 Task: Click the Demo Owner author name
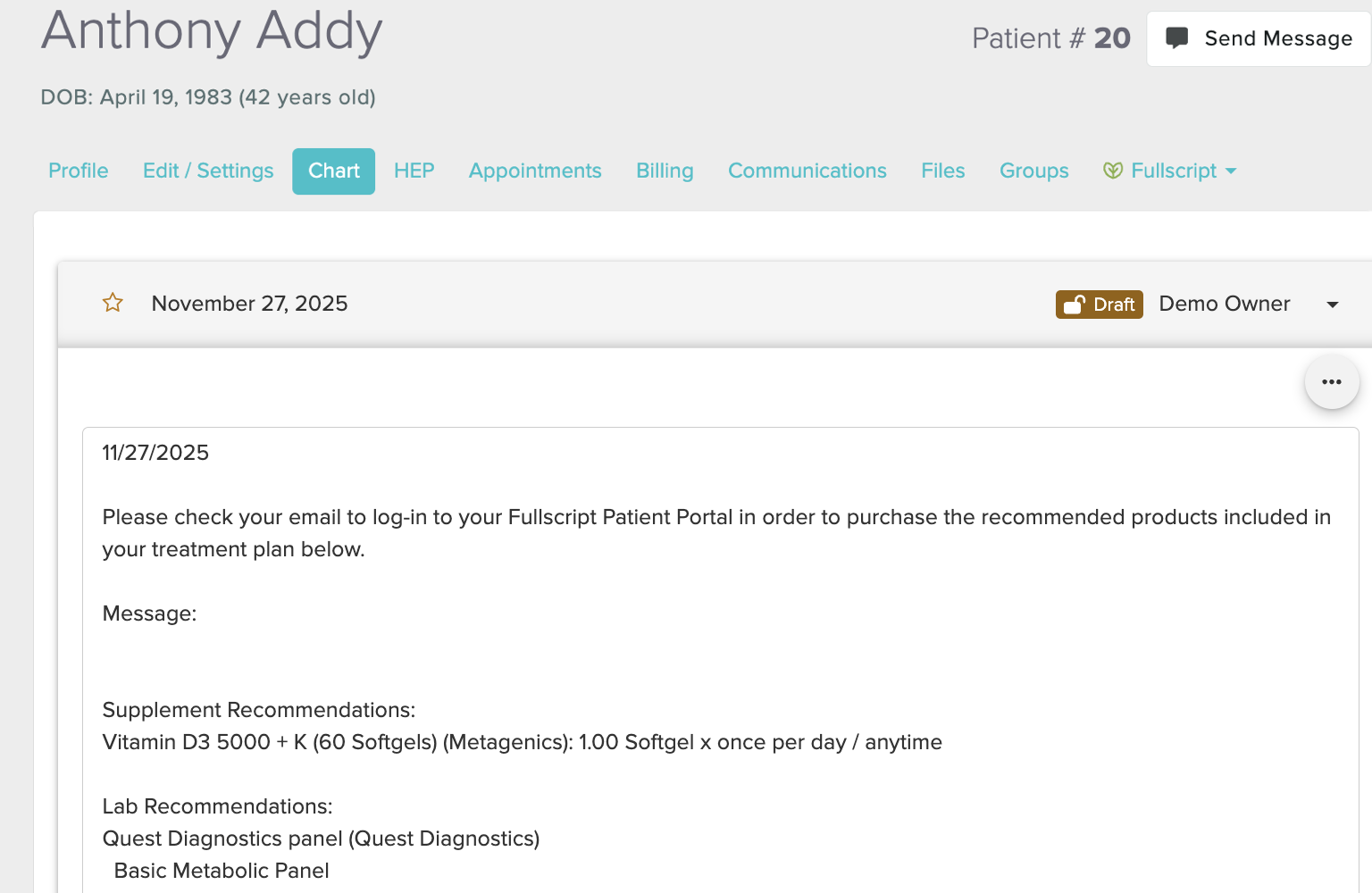(1224, 304)
